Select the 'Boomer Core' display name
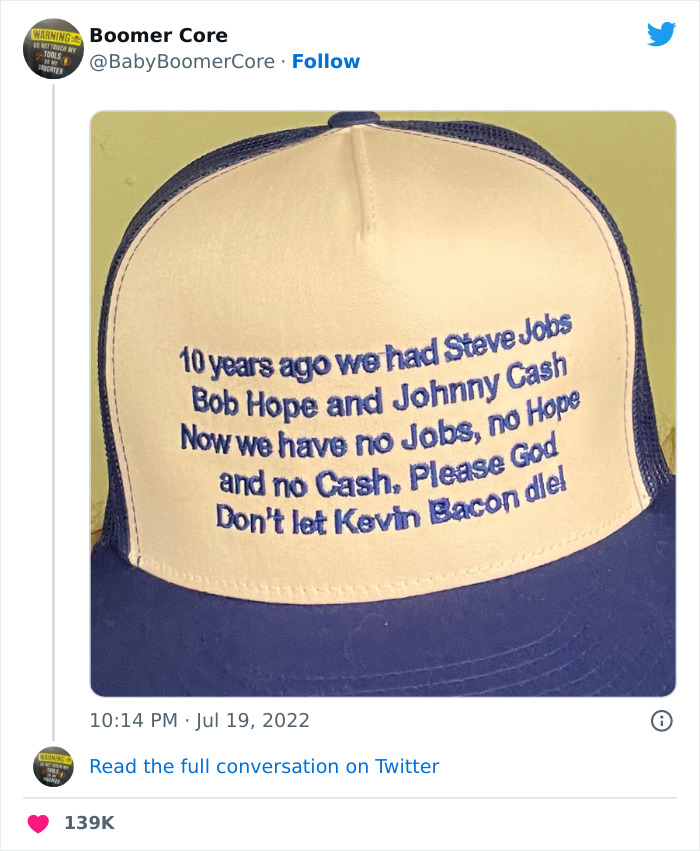Image resolution: width=700 pixels, height=851 pixels. tap(157, 34)
